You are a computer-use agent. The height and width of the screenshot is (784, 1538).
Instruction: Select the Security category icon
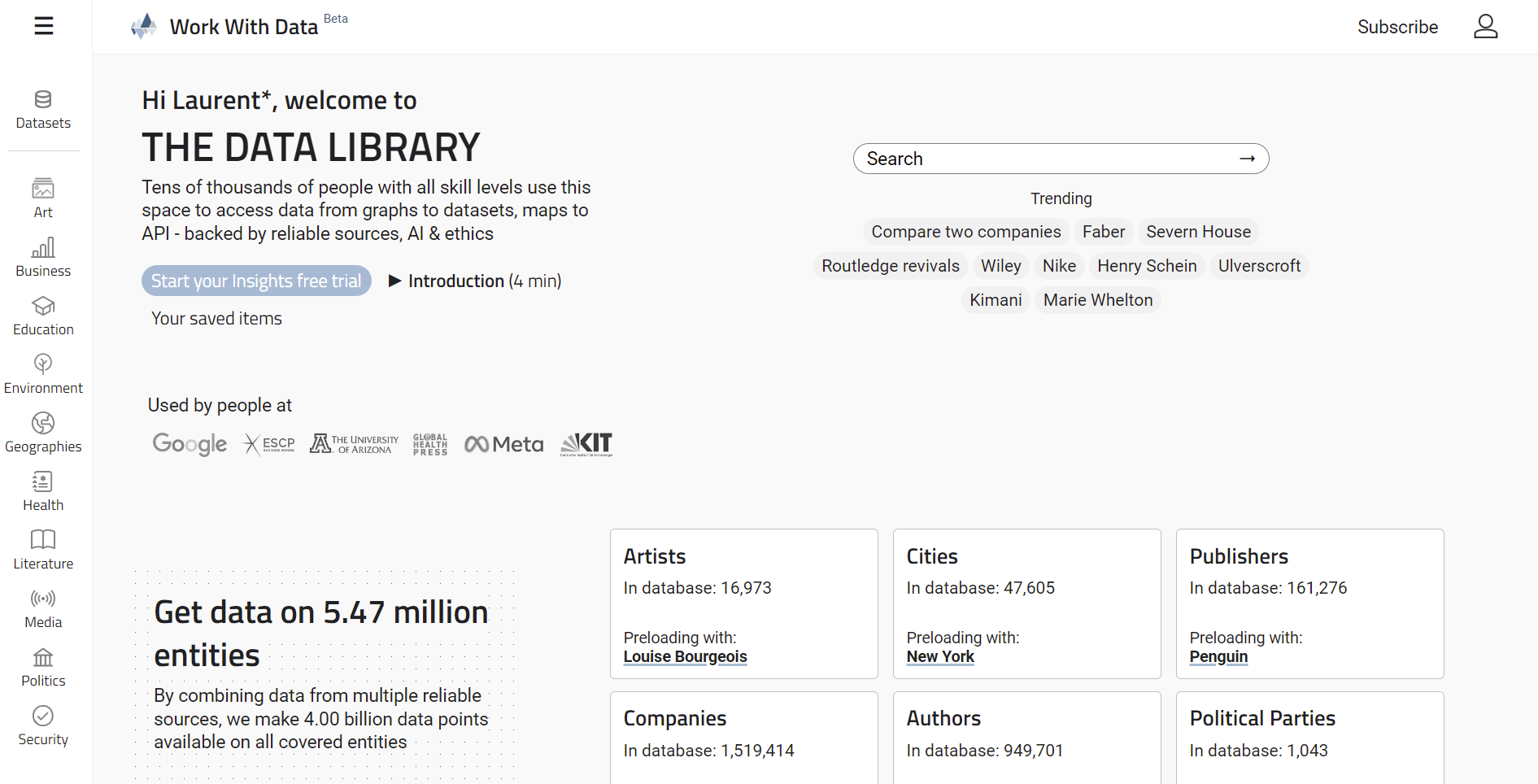(x=43, y=716)
